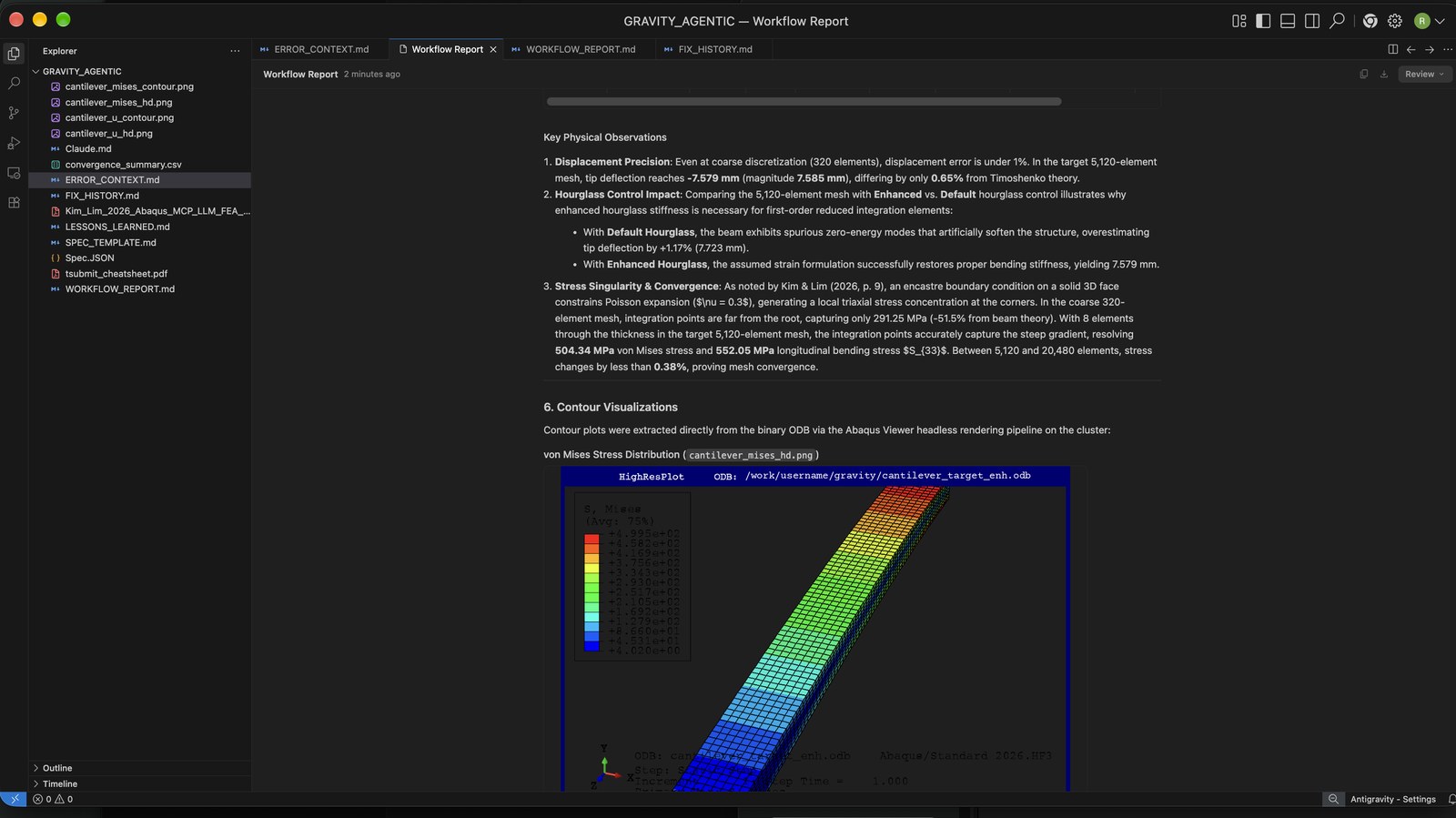This screenshot has height=818, width=1456.
Task: Open the Source Control view
Action: point(14,113)
